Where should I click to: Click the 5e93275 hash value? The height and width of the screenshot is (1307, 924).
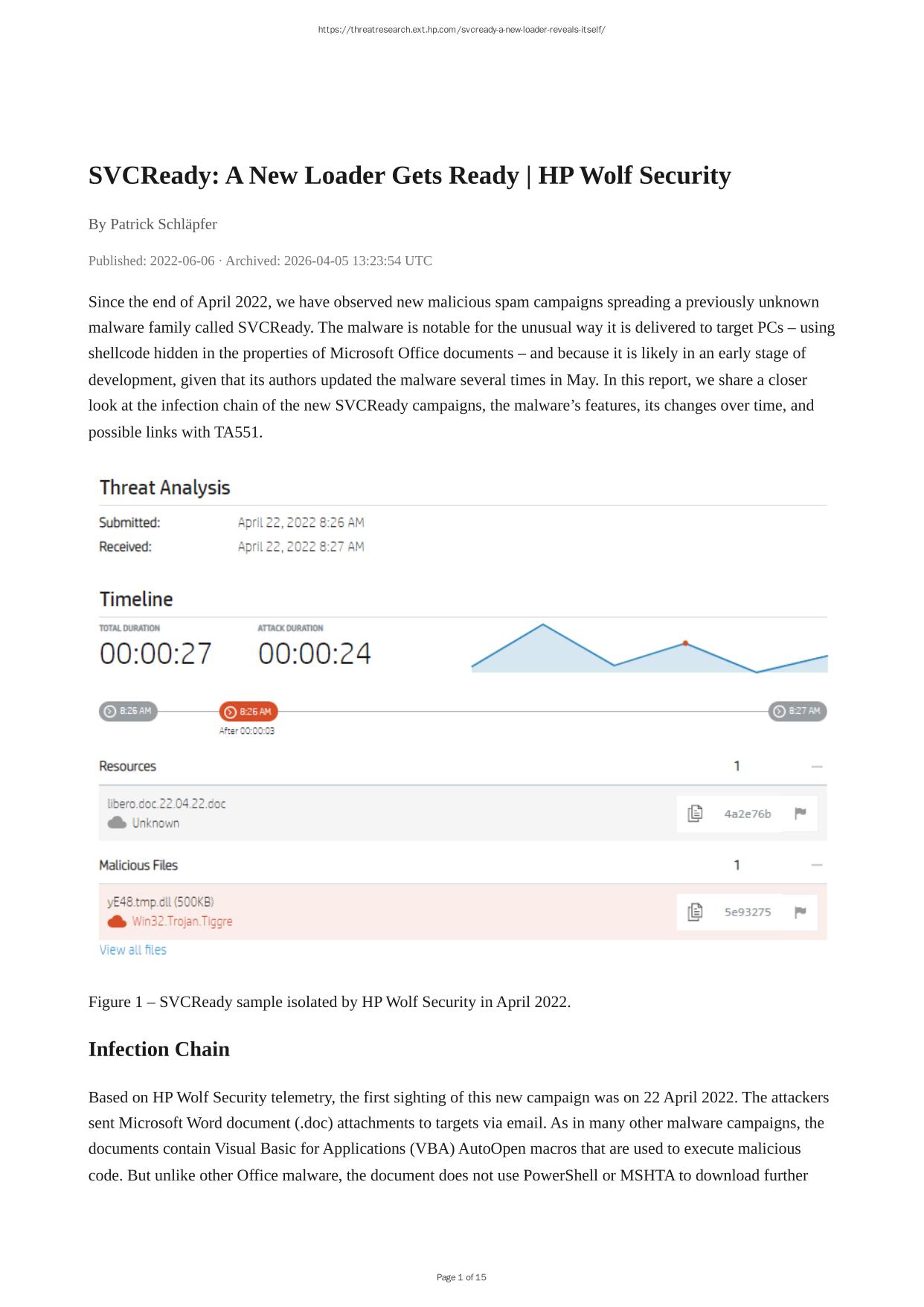pos(748,912)
